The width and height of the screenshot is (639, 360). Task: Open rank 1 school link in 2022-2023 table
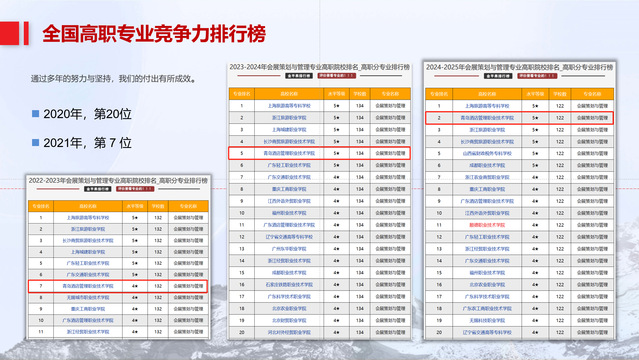pyautogui.click(x=88, y=218)
